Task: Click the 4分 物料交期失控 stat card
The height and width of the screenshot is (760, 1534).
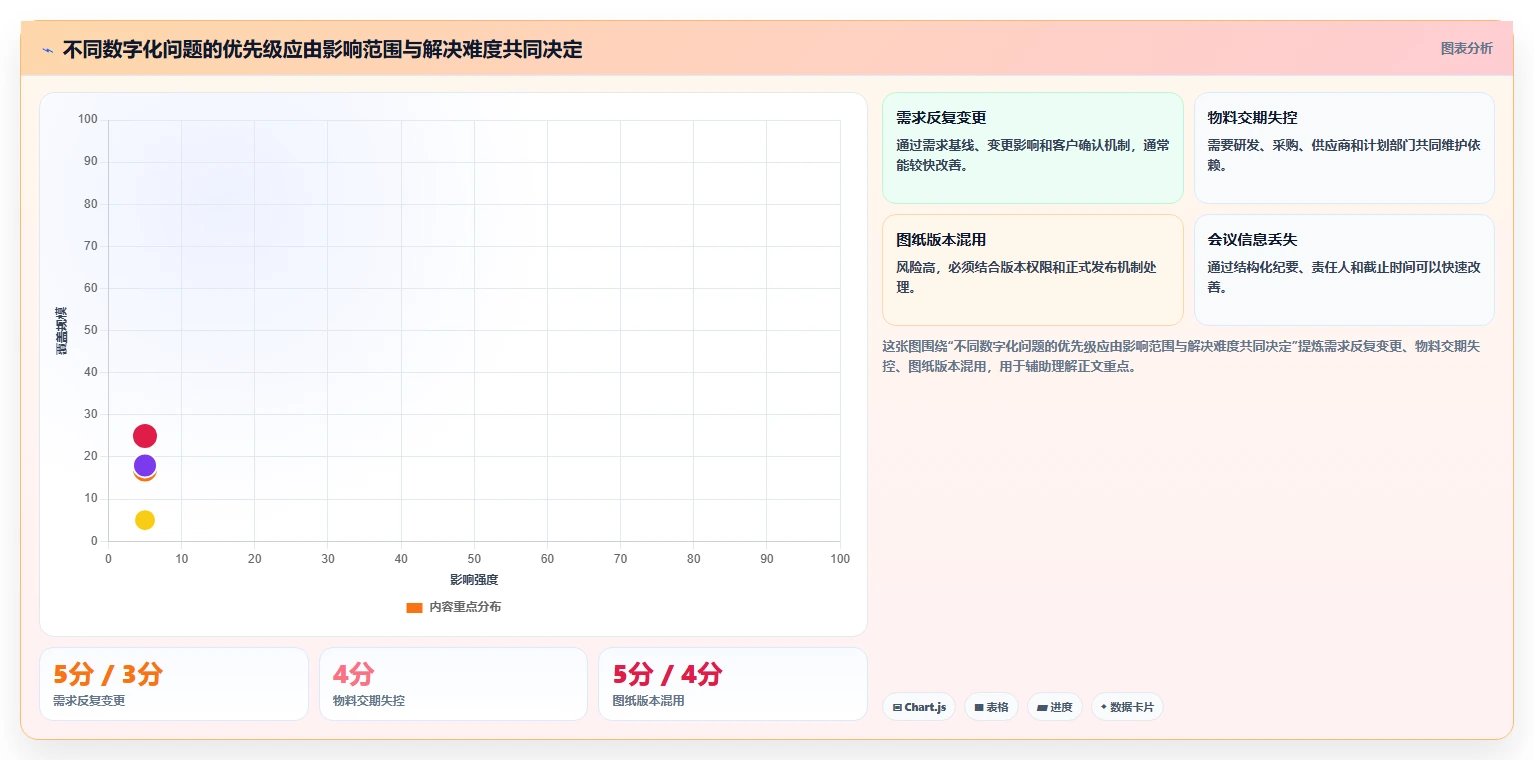Action: (x=453, y=684)
